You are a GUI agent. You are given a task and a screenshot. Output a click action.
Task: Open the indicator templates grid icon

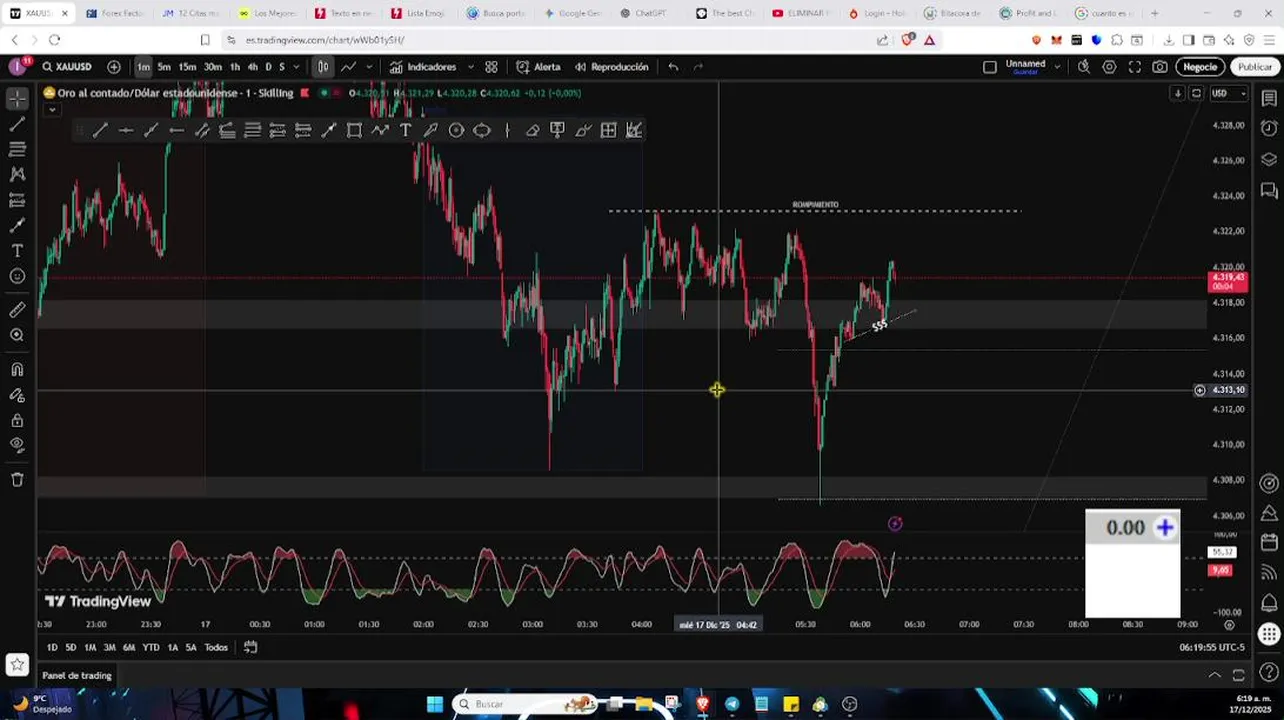491,67
